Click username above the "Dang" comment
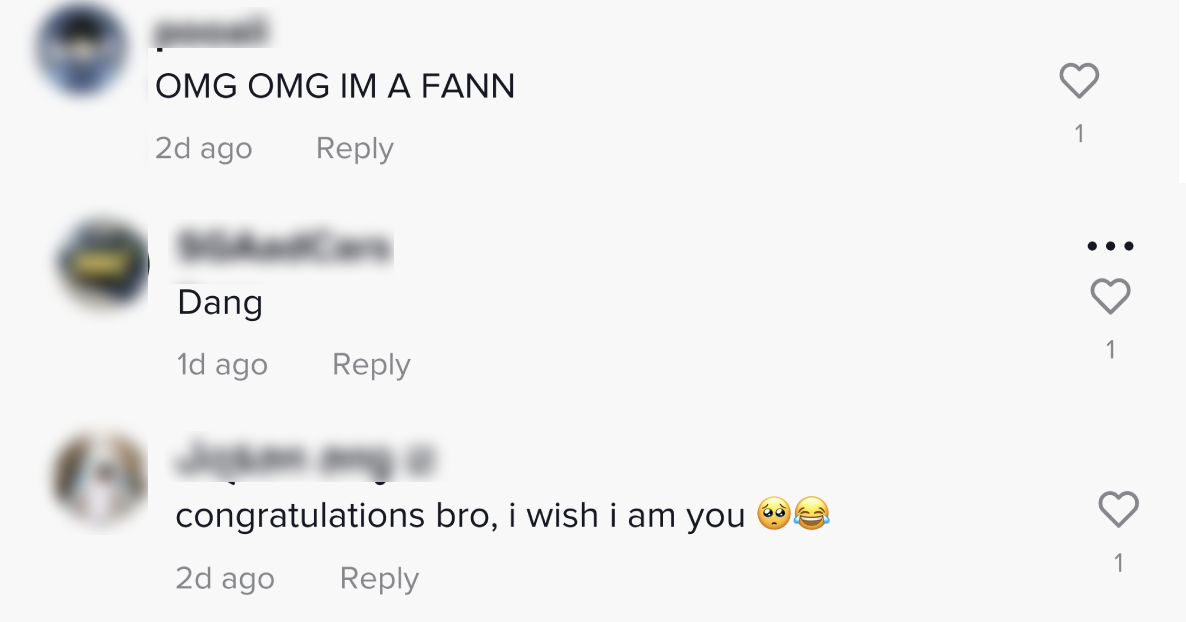This screenshot has width=1186, height=622. (284, 248)
